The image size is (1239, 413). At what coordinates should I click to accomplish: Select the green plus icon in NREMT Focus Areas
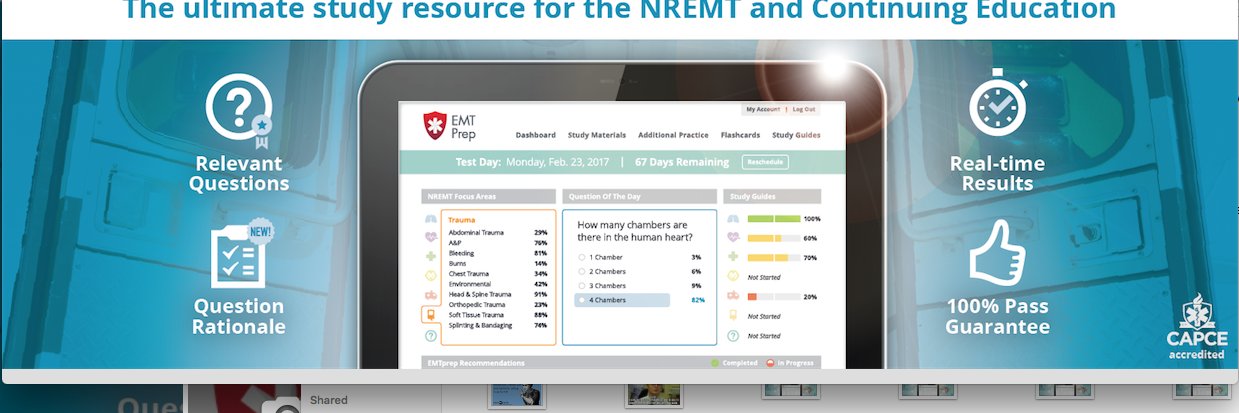point(431,256)
